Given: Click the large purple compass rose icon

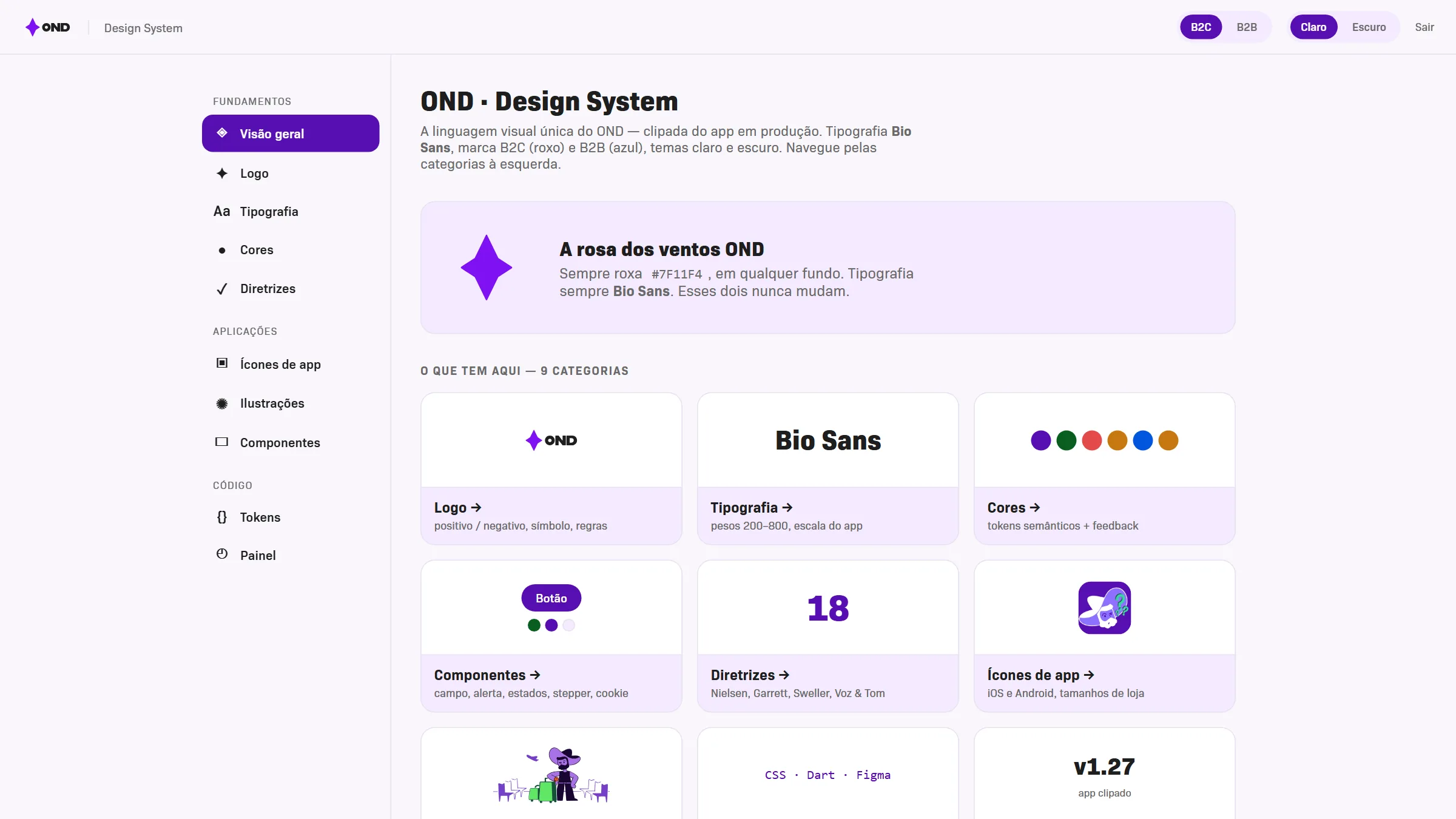Looking at the screenshot, I should coord(487,268).
